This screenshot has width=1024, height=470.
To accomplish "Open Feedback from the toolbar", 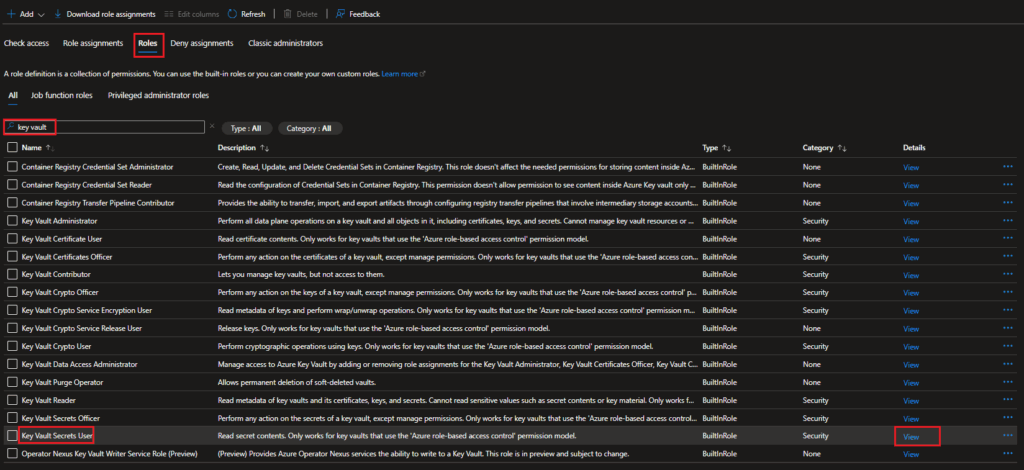I will (x=357, y=14).
